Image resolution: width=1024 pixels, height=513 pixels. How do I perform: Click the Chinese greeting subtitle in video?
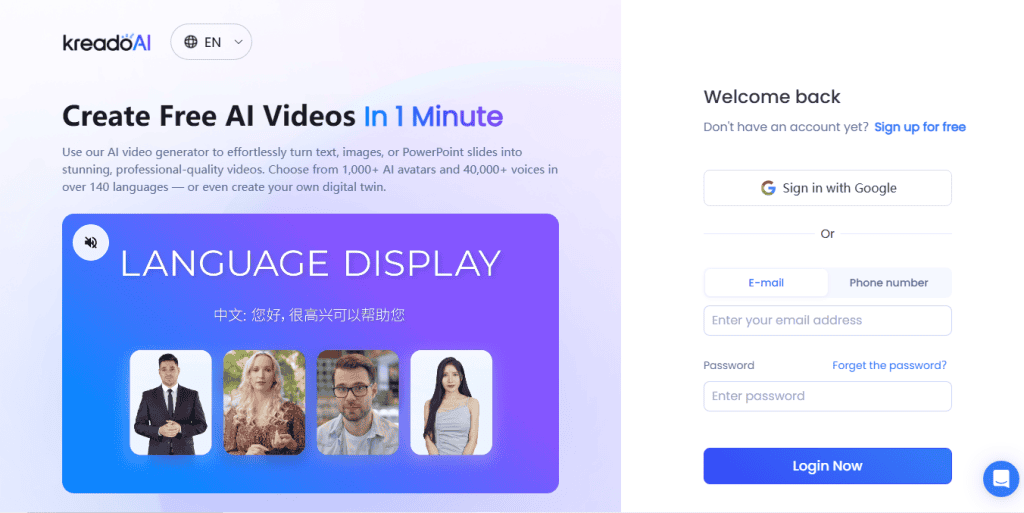[310, 315]
